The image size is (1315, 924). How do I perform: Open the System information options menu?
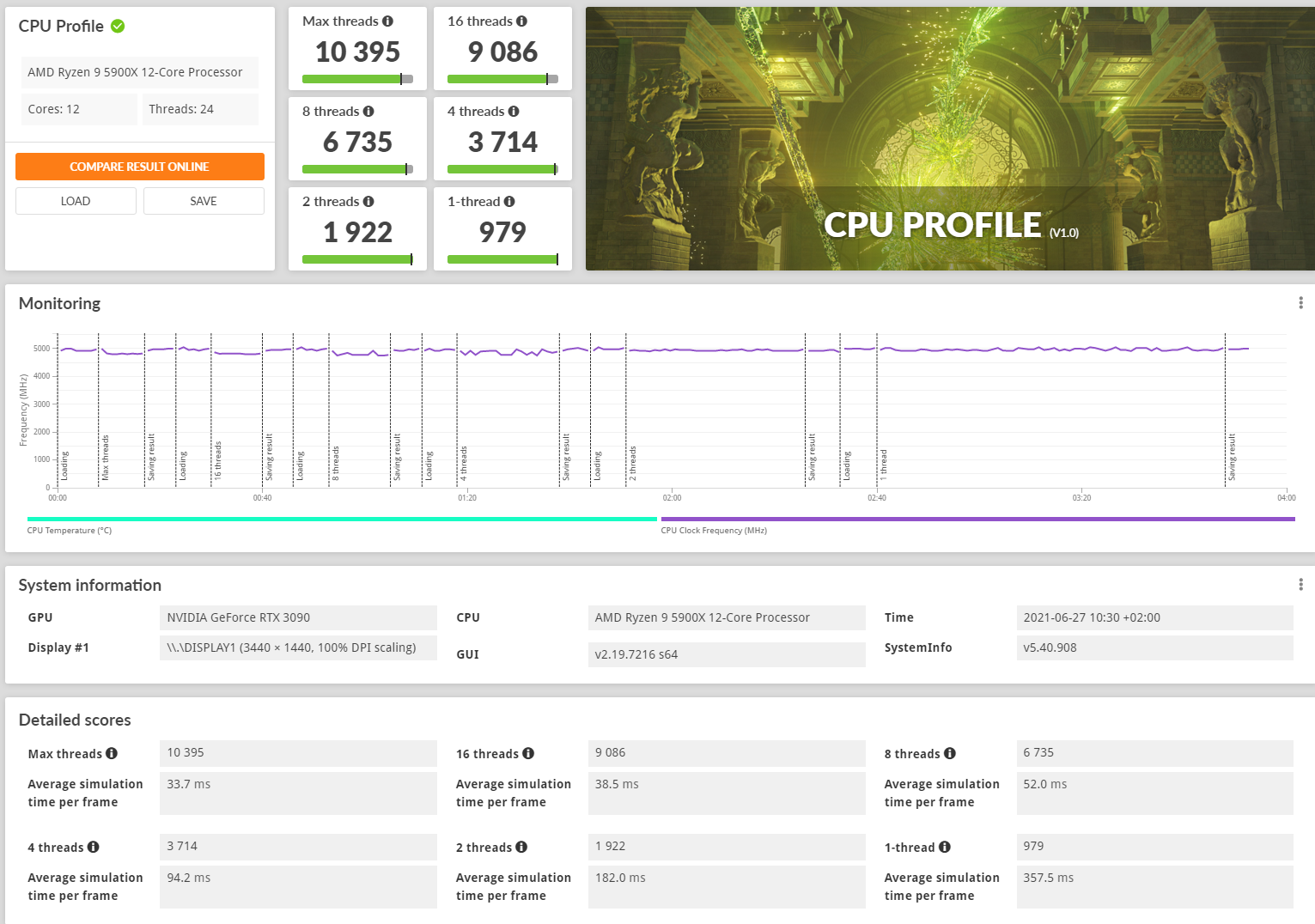1301,584
